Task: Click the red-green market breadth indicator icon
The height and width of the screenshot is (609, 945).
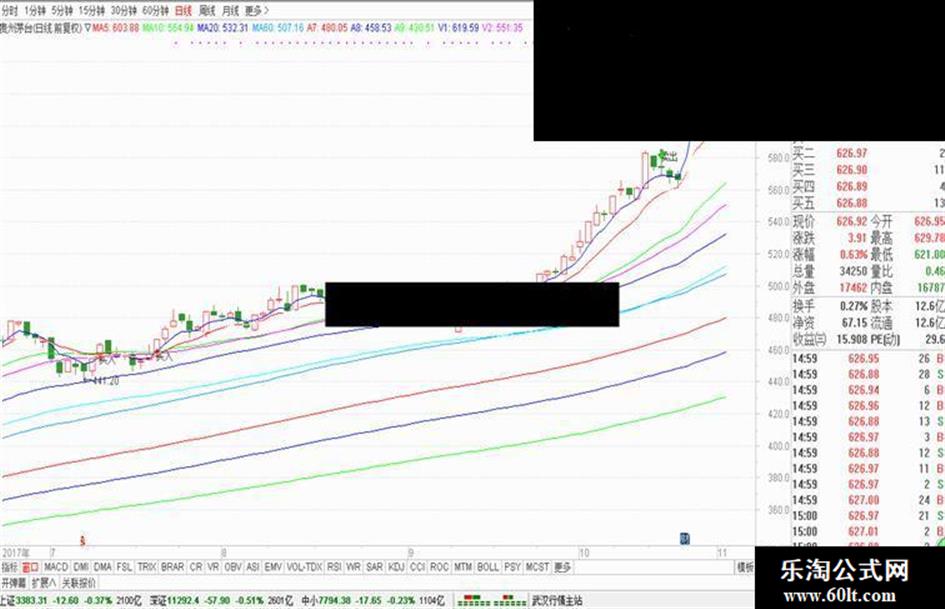Action: pyautogui.click(x=491, y=601)
